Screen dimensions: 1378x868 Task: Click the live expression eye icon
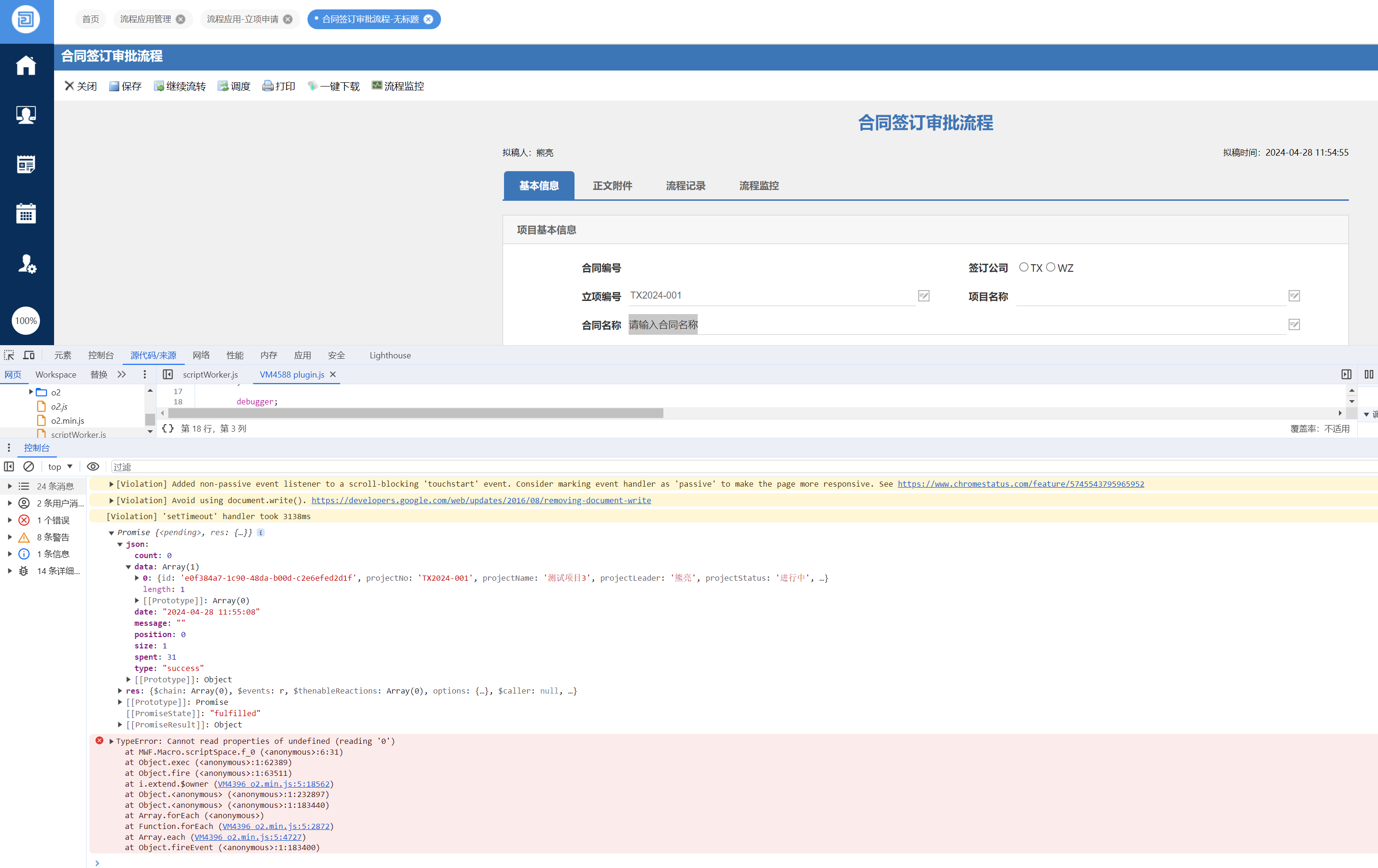tap(93, 467)
